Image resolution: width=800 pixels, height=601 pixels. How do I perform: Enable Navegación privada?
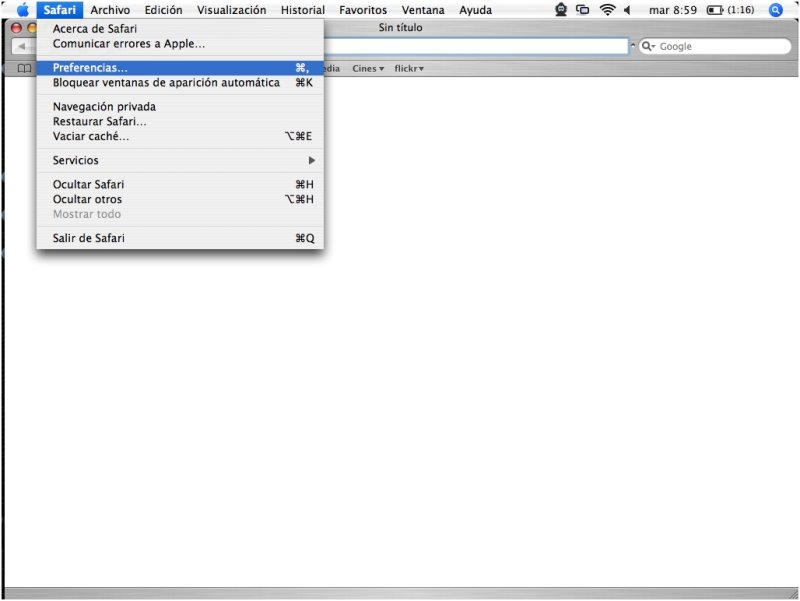pyautogui.click(x=104, y=107)
